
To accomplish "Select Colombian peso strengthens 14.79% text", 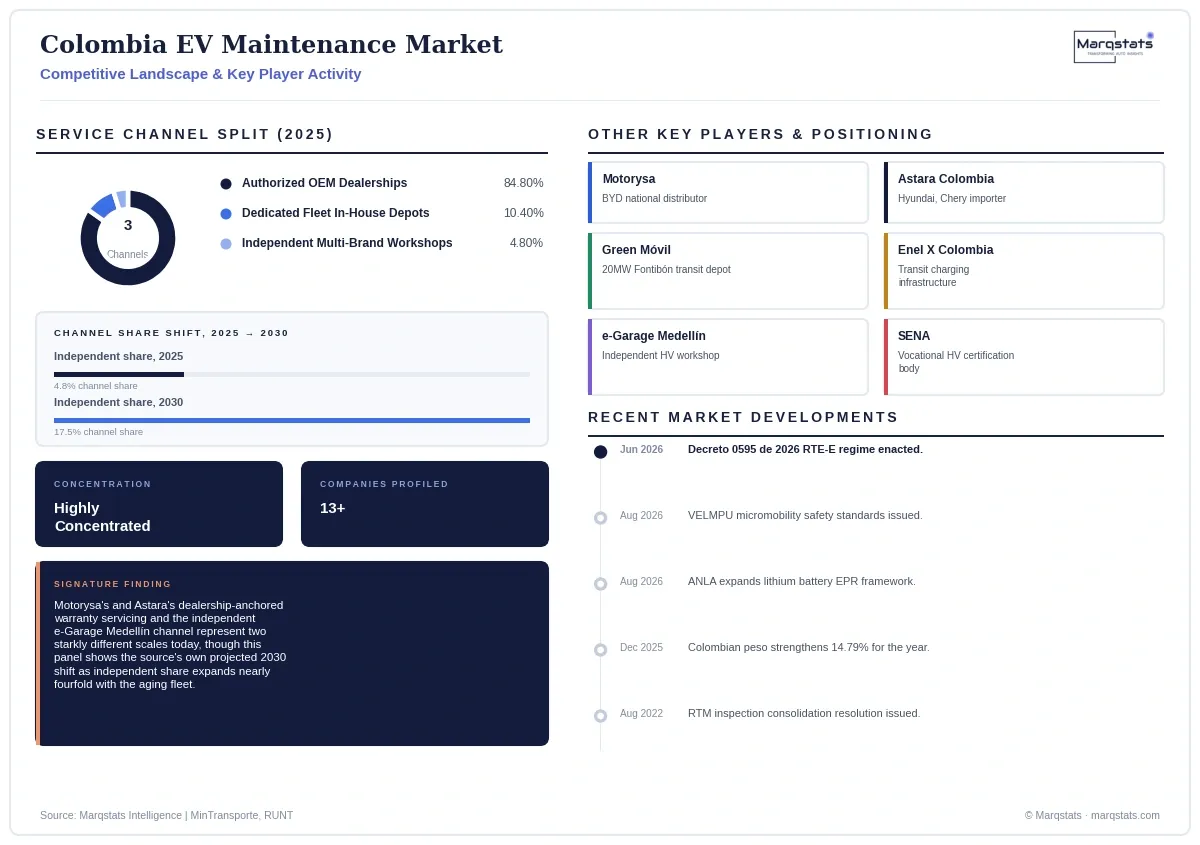I will click(x=809, y=647).
